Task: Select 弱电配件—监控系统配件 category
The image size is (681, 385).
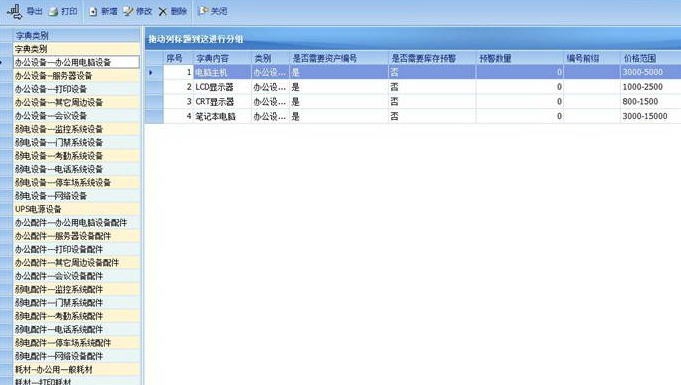Action: tap(76, 289)
